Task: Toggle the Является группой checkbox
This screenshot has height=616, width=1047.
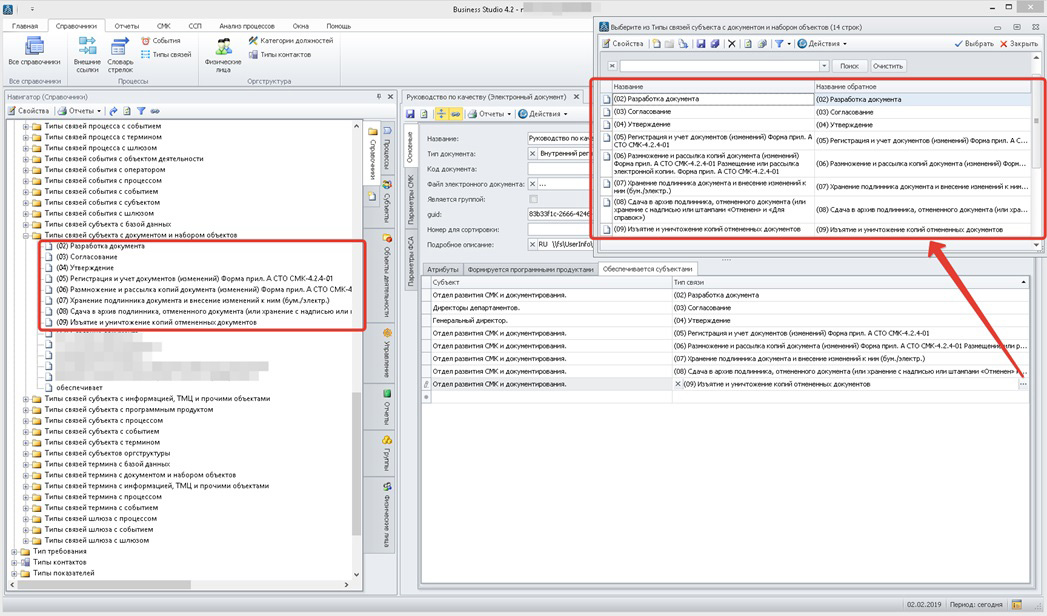Action: click(533, 199)
